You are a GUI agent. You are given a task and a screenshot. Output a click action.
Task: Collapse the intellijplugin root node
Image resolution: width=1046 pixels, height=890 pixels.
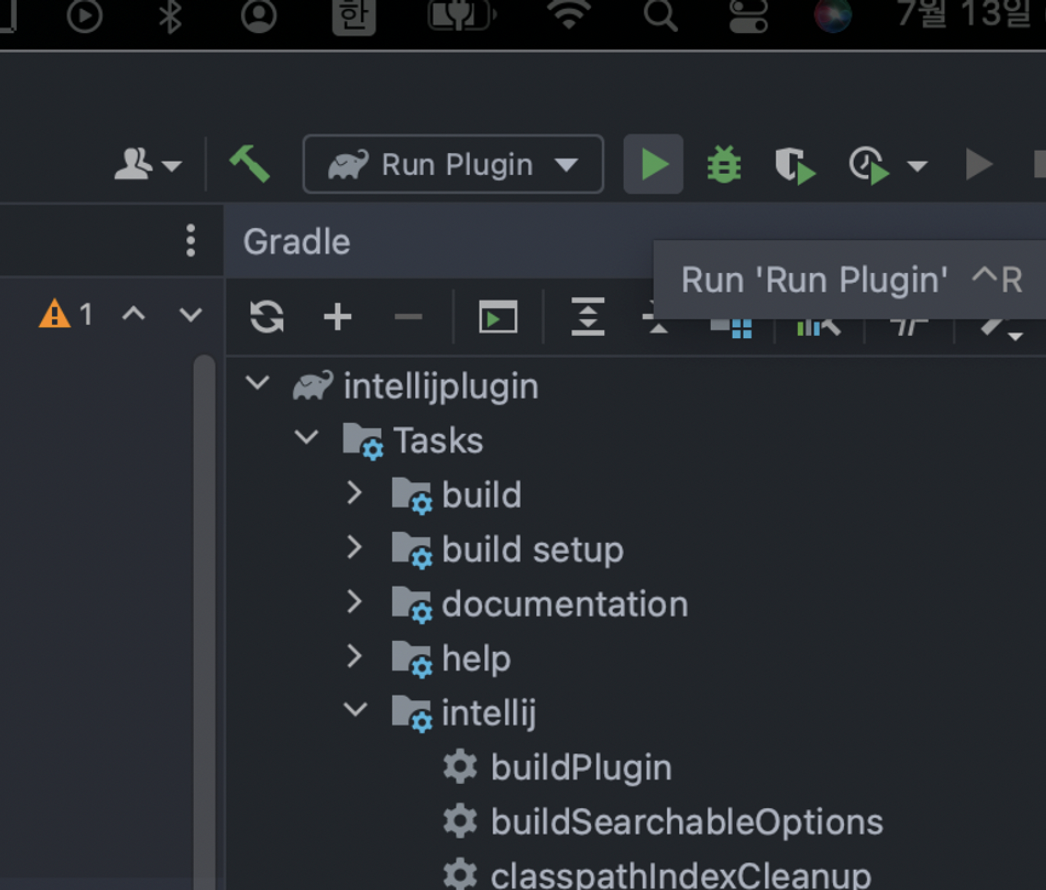[x=257, y=384]
